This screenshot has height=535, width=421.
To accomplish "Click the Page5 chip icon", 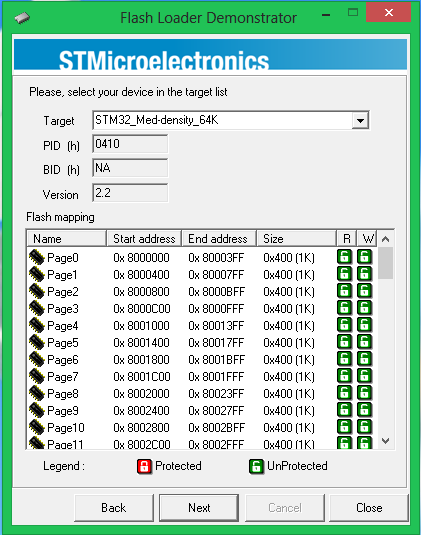I will 37,342.
